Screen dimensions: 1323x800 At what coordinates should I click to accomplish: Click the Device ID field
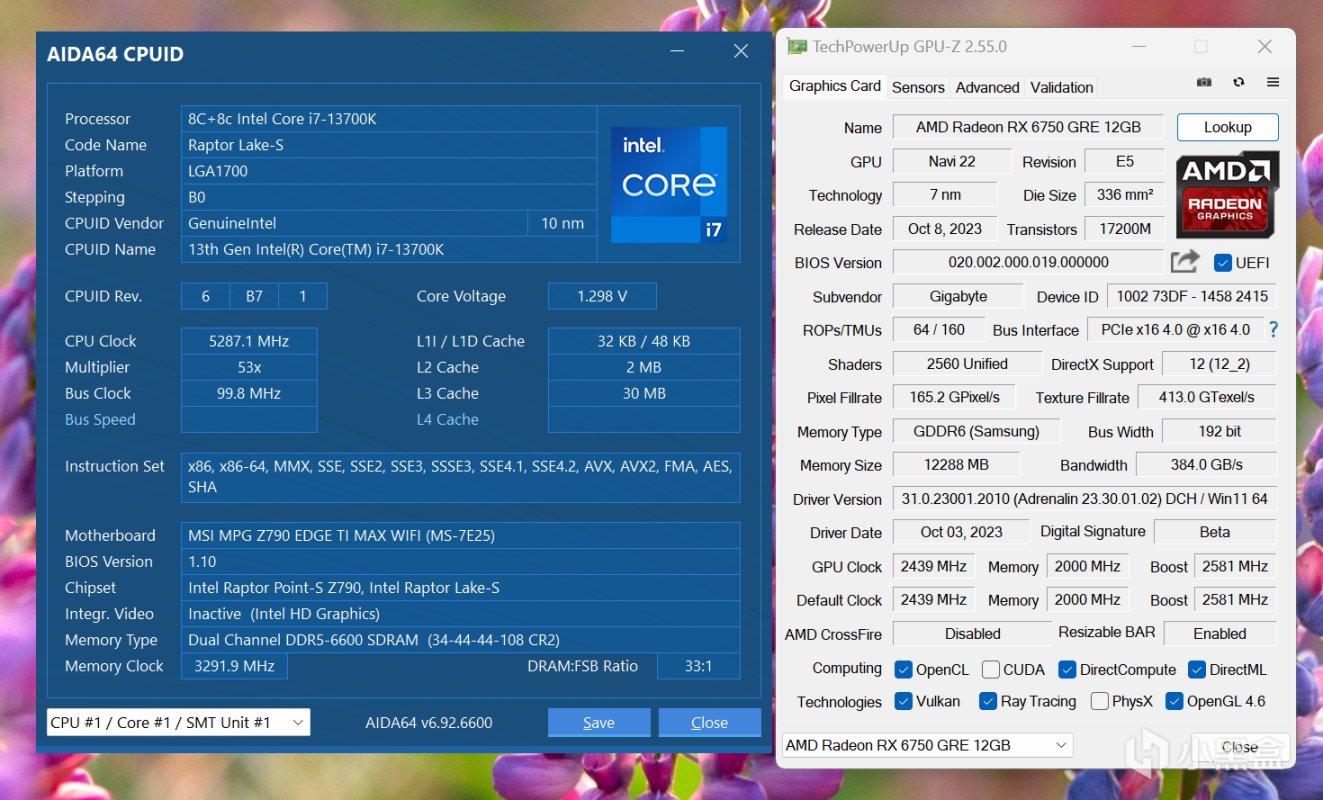(1192, 296)
